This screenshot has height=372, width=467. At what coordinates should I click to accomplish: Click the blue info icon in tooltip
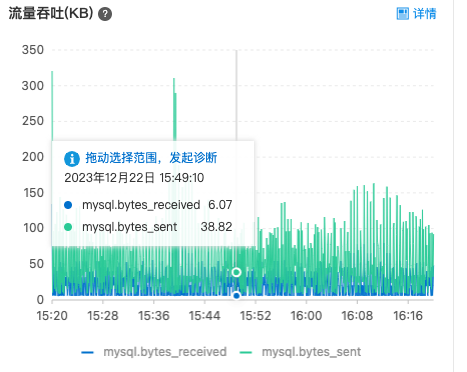[72, 158]
